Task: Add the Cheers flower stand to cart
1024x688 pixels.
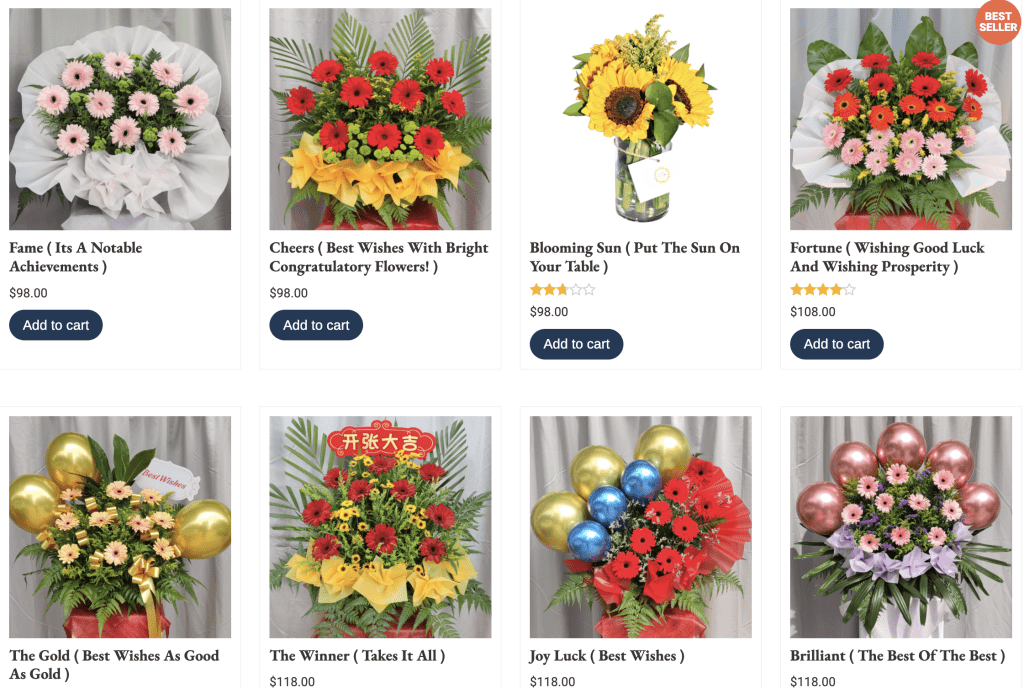Action: pos(316,325)
